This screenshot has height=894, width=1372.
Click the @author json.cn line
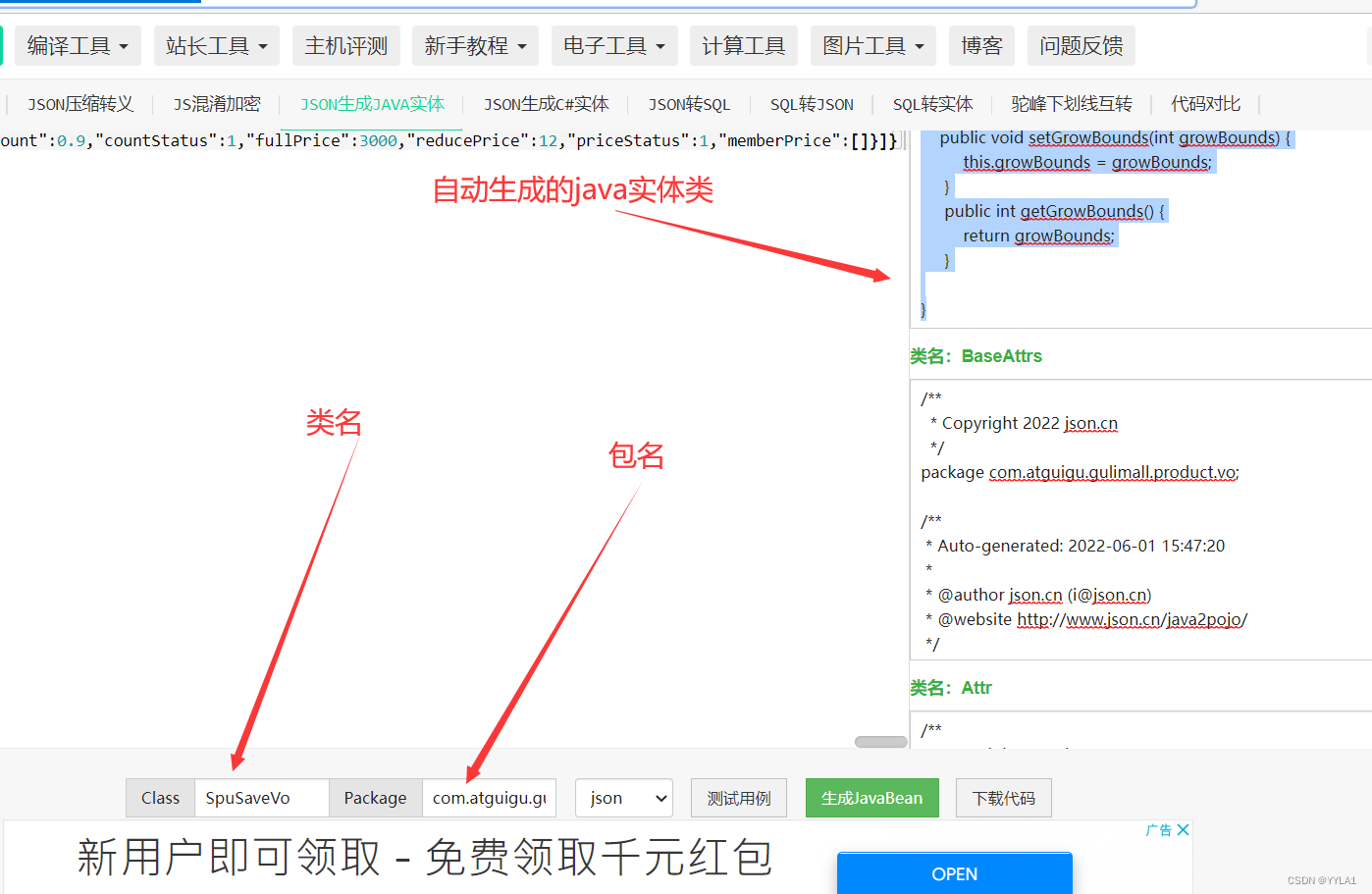pyautogui.click(x=1038, y=595)
